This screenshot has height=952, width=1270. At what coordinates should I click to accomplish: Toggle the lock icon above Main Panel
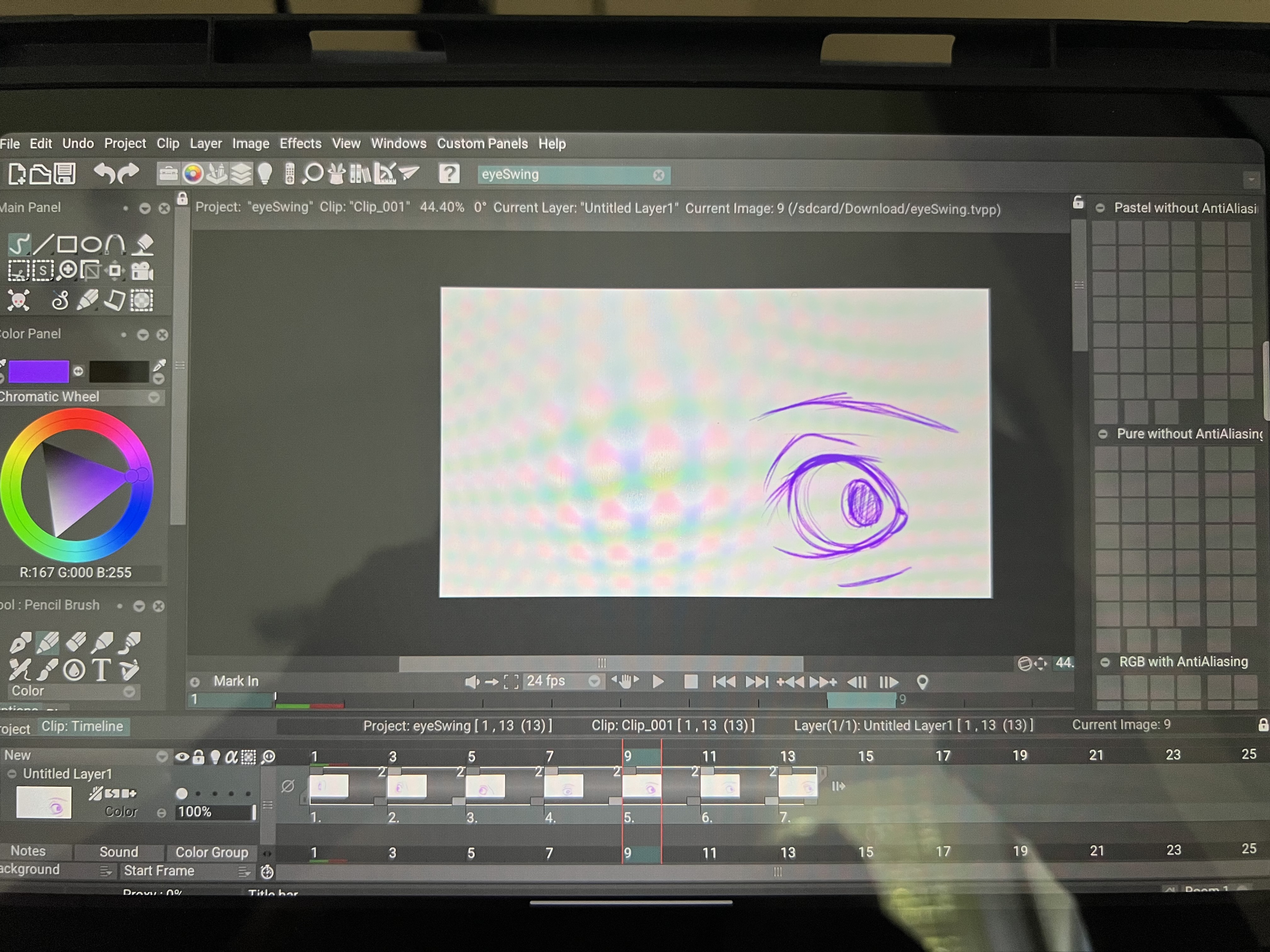182,199
